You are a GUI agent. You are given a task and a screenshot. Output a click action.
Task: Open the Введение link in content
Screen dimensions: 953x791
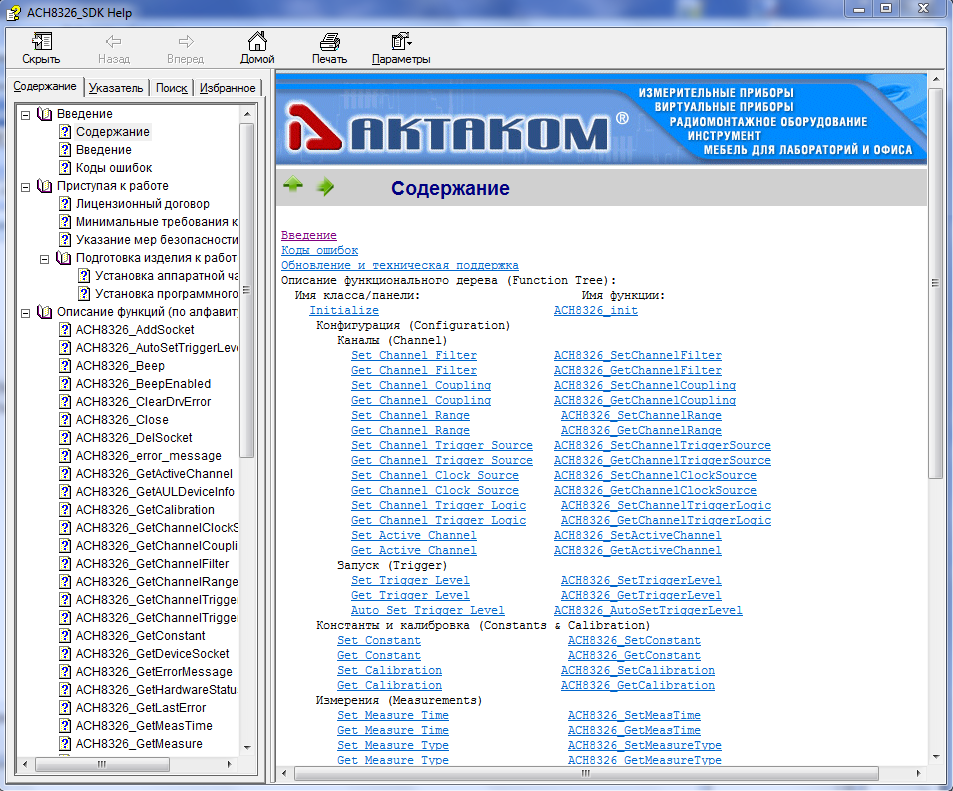tap(309, 235)
